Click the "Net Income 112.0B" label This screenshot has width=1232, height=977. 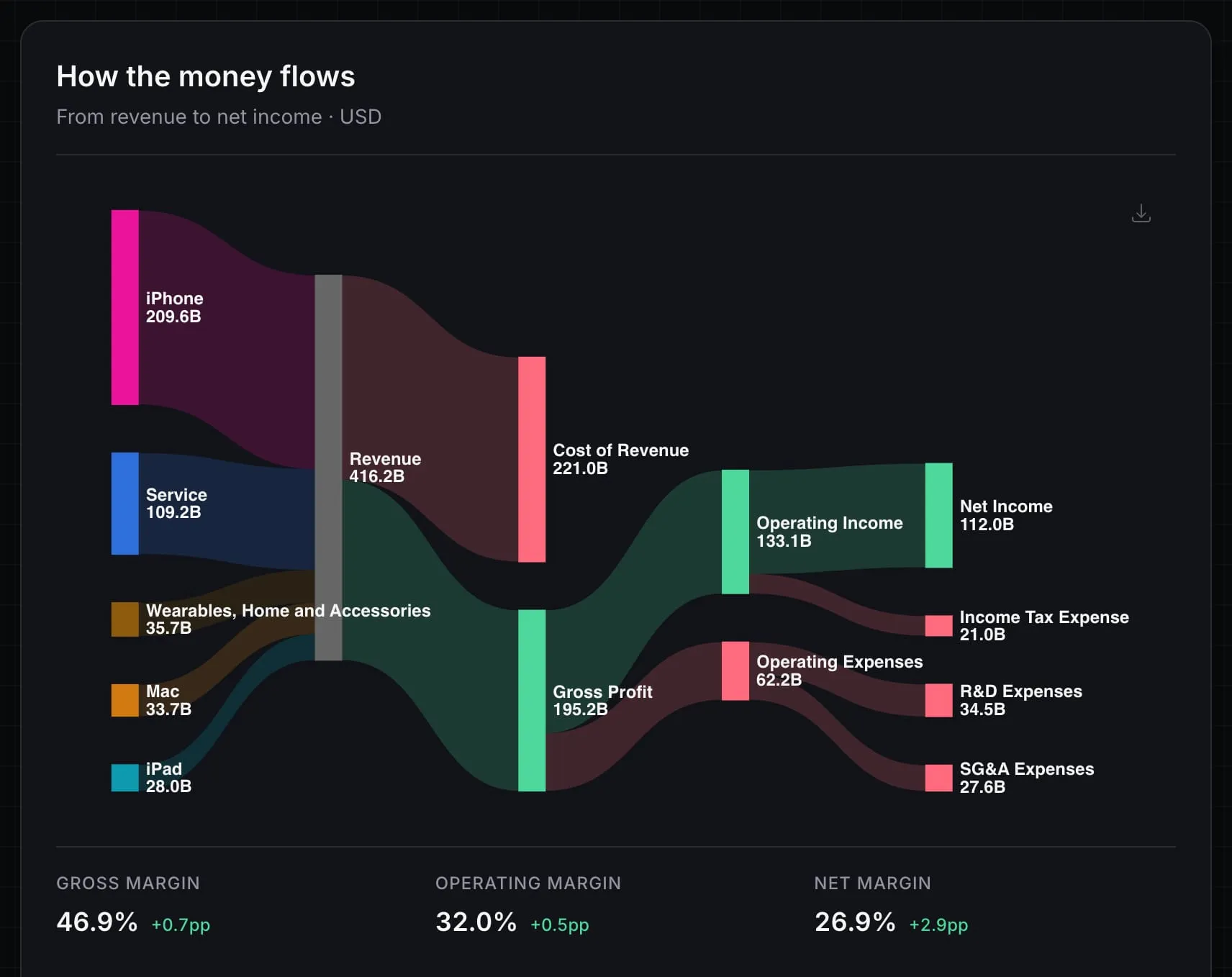pyautogui.click(x=1006, y=515)
